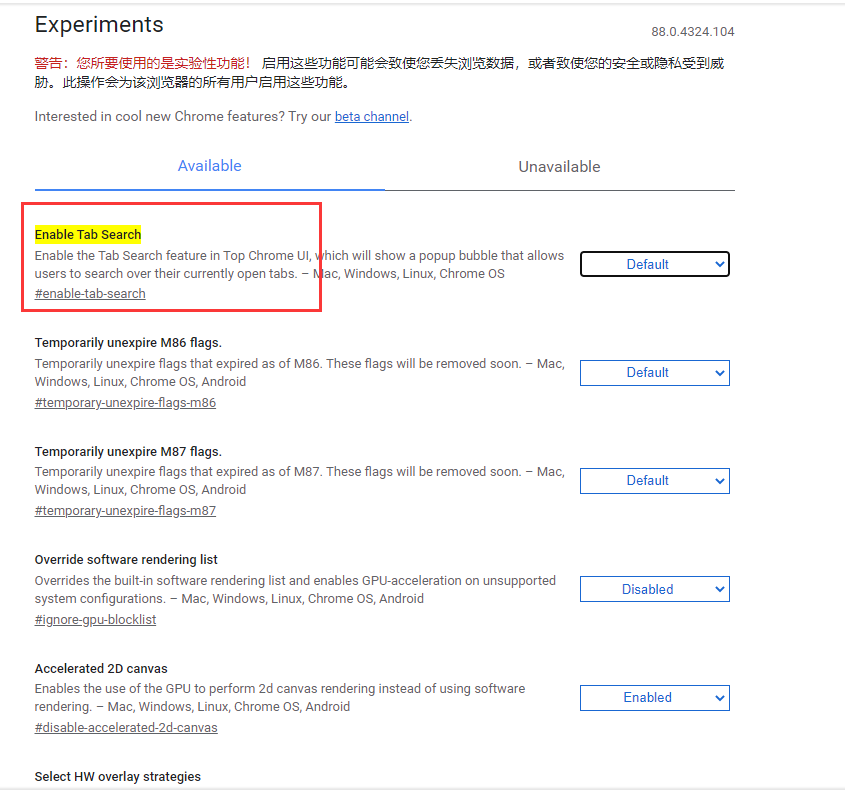
Task: Click the chevron on the Disabled dropdown
Action: tap(717, 589)
